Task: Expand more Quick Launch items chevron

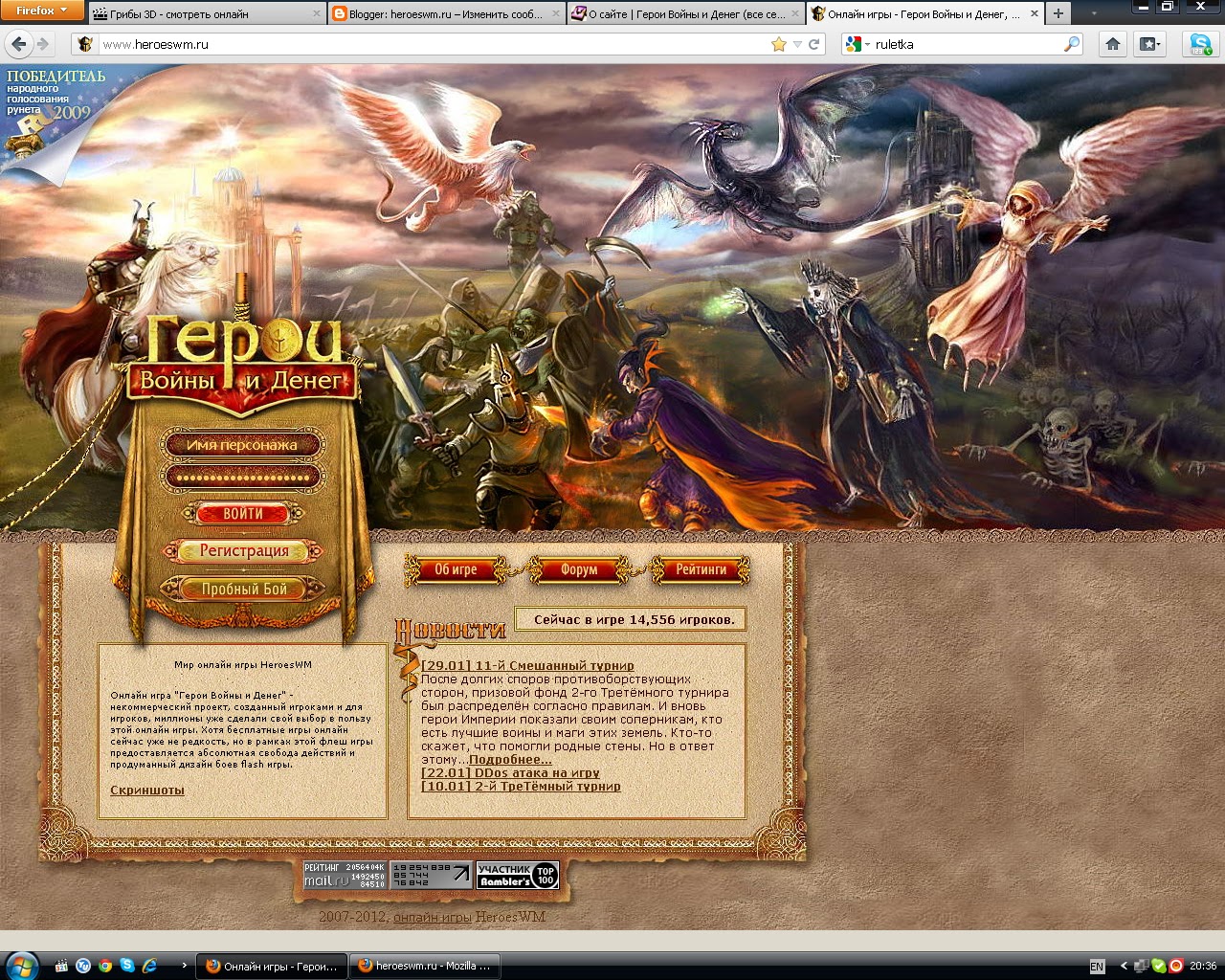Action: (x=184, y=966)
